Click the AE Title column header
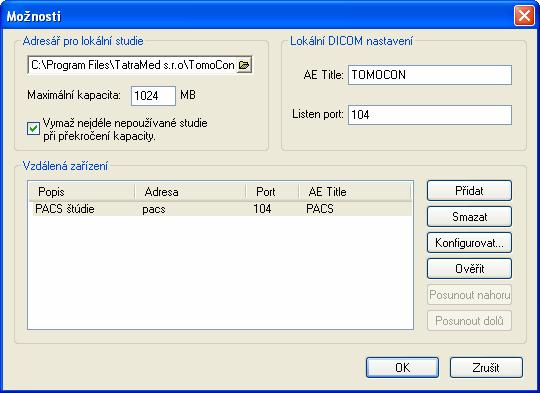The image size is (540, 393). [355, 192]
